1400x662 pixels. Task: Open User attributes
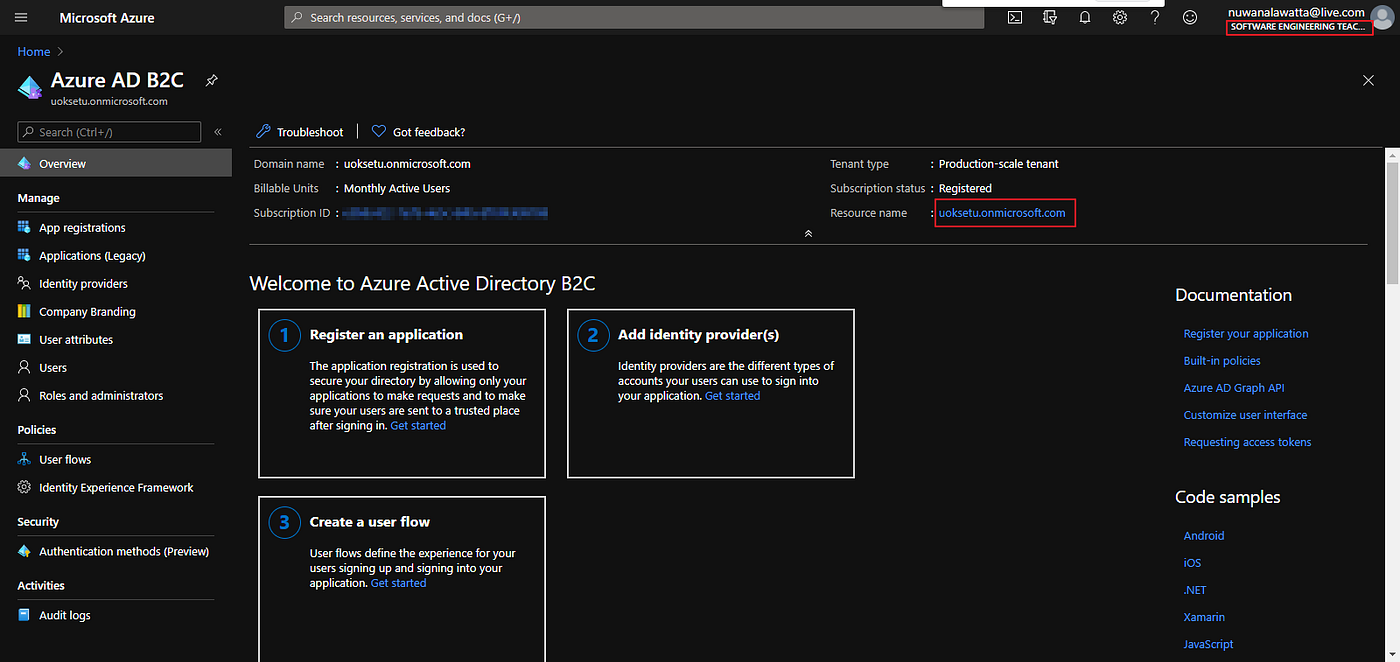coord(76,340)
